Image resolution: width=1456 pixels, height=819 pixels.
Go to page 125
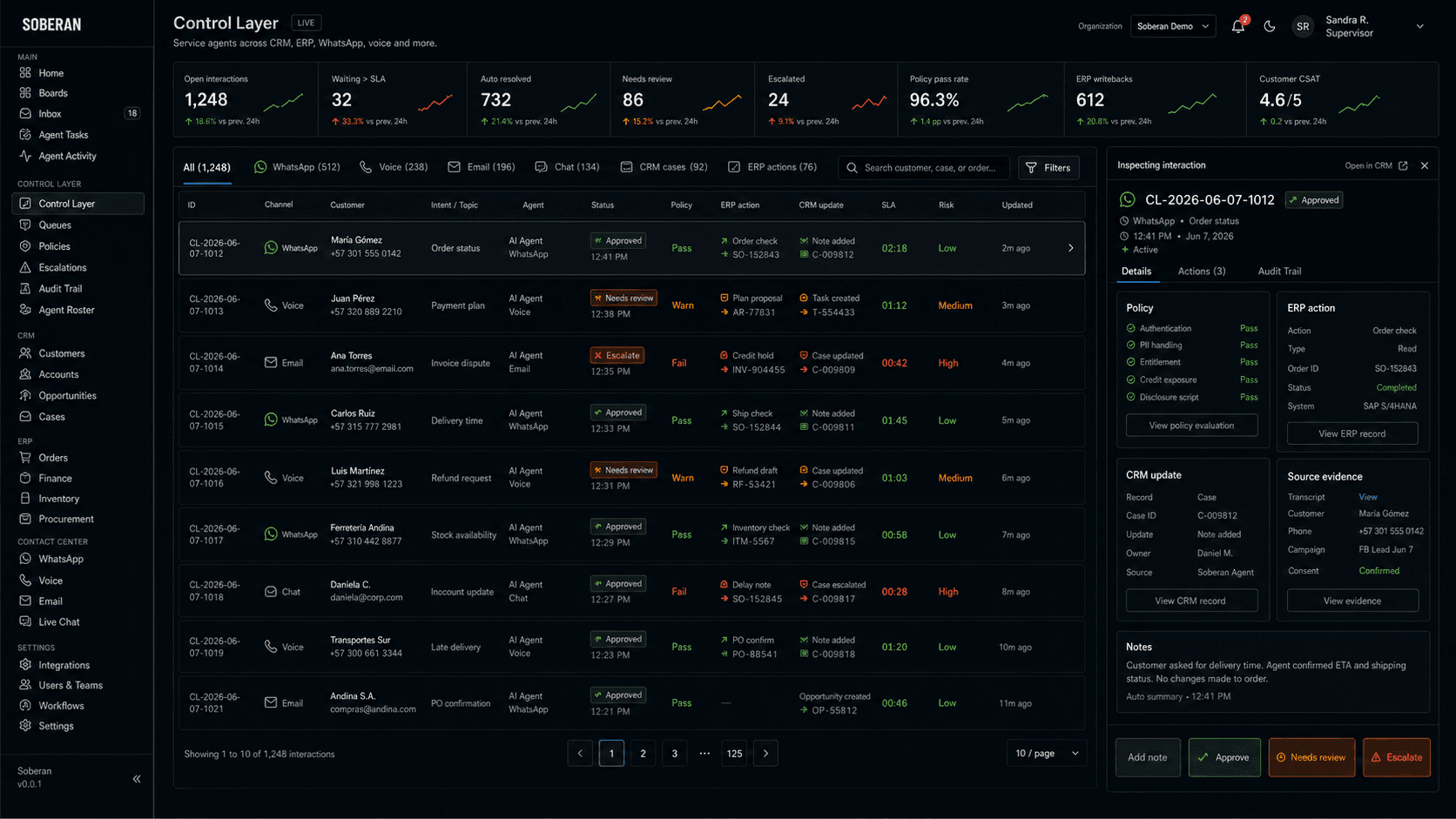pos(734,754)
